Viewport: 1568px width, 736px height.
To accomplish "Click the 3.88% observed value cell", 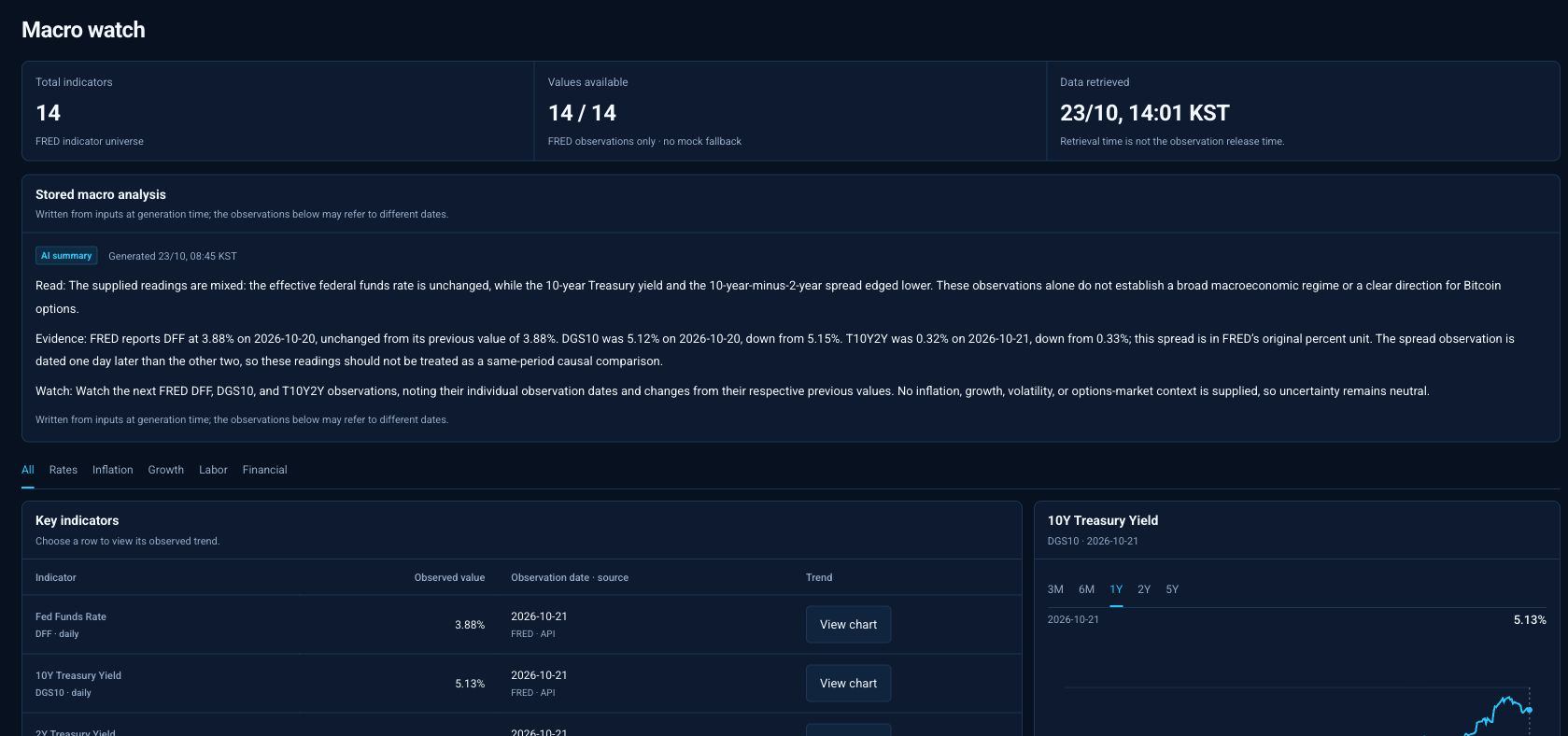I will coord(470,625).
